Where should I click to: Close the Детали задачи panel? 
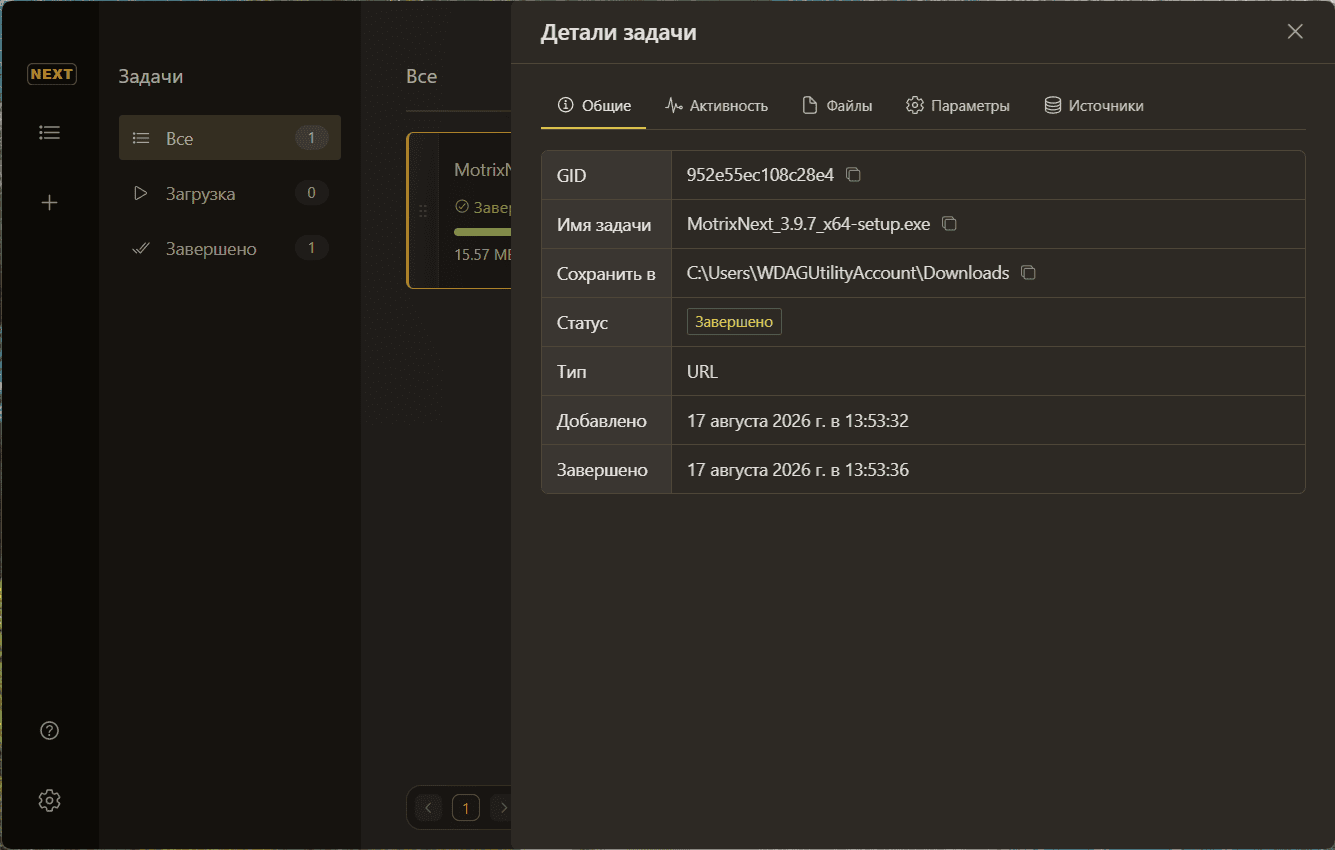(1295, 32)
